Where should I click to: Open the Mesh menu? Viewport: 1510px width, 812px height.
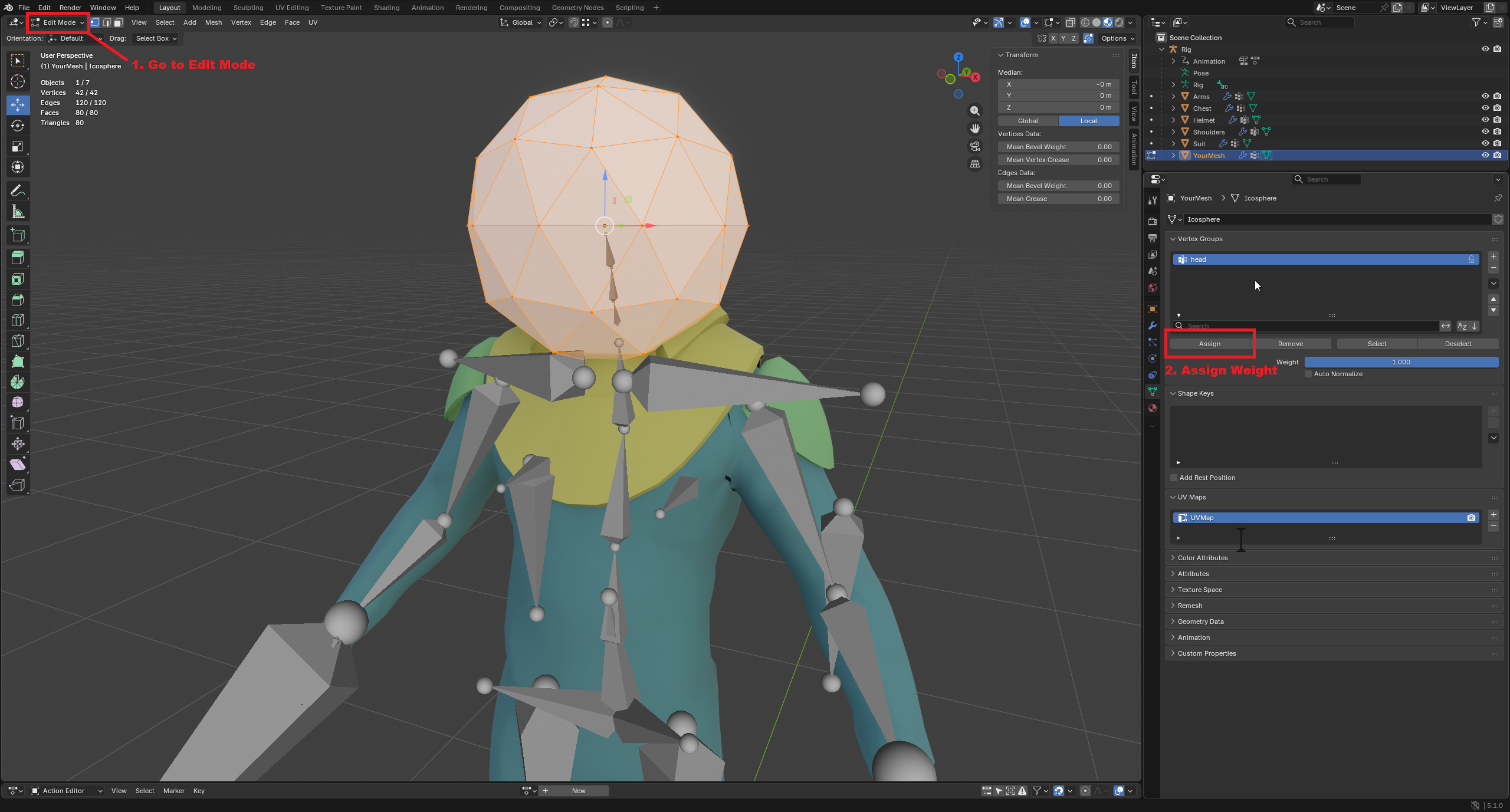click(x=213, y=22)
